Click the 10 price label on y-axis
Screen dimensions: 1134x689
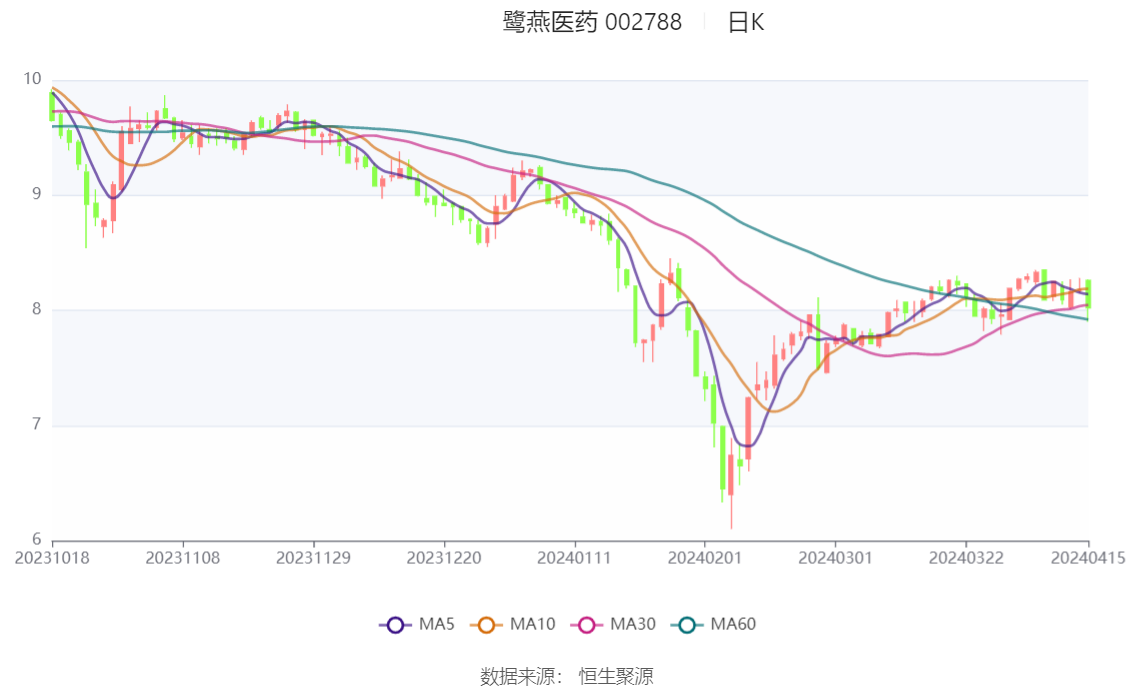[33, 79]
